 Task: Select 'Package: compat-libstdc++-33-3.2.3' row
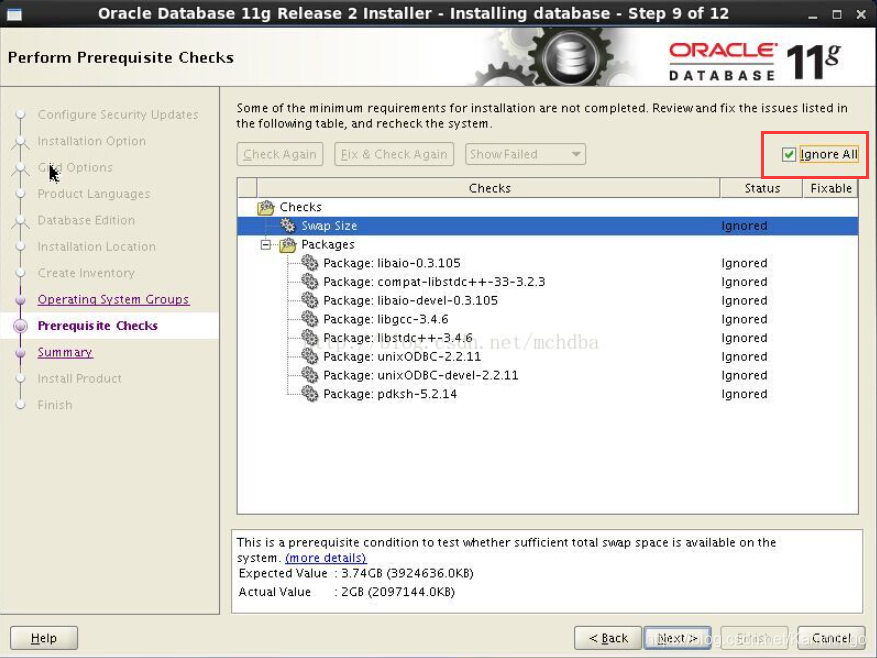tap(548, 281)
